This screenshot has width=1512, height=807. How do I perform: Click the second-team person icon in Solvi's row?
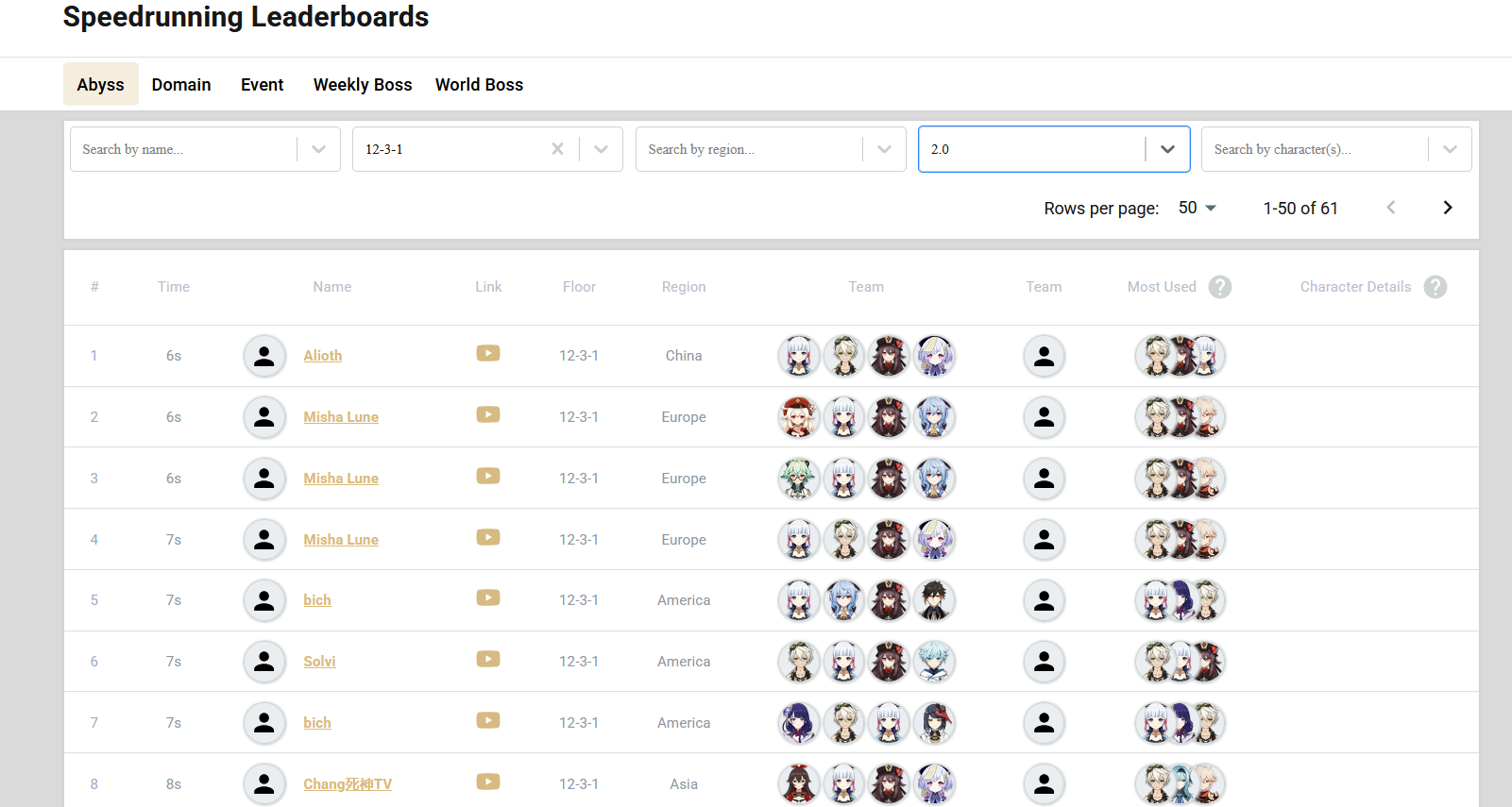(x=1045, y=662)
